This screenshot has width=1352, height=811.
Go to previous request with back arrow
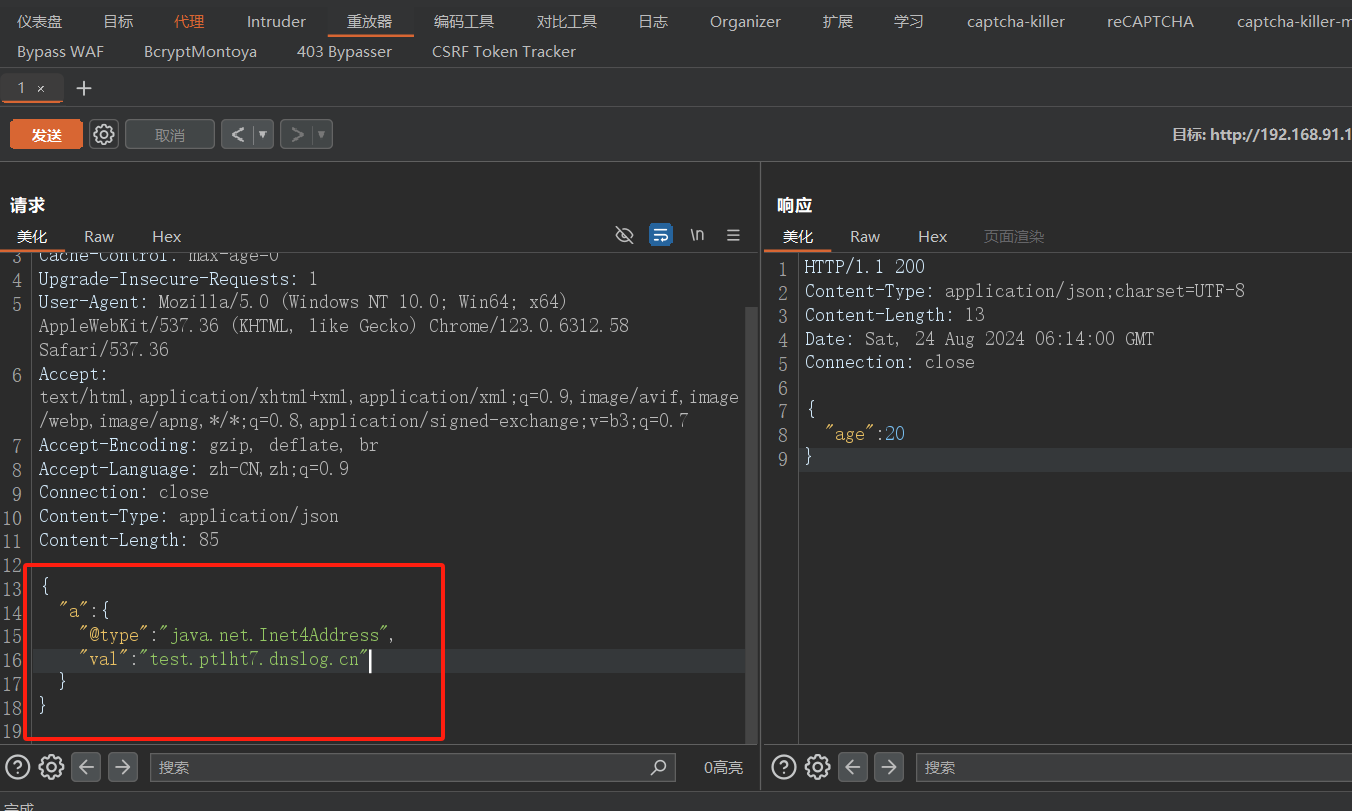[x=237, y=135]
